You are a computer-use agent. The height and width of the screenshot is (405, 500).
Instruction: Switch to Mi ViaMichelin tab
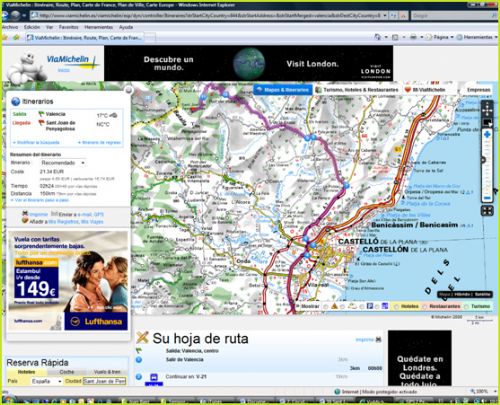click(425, 90)
